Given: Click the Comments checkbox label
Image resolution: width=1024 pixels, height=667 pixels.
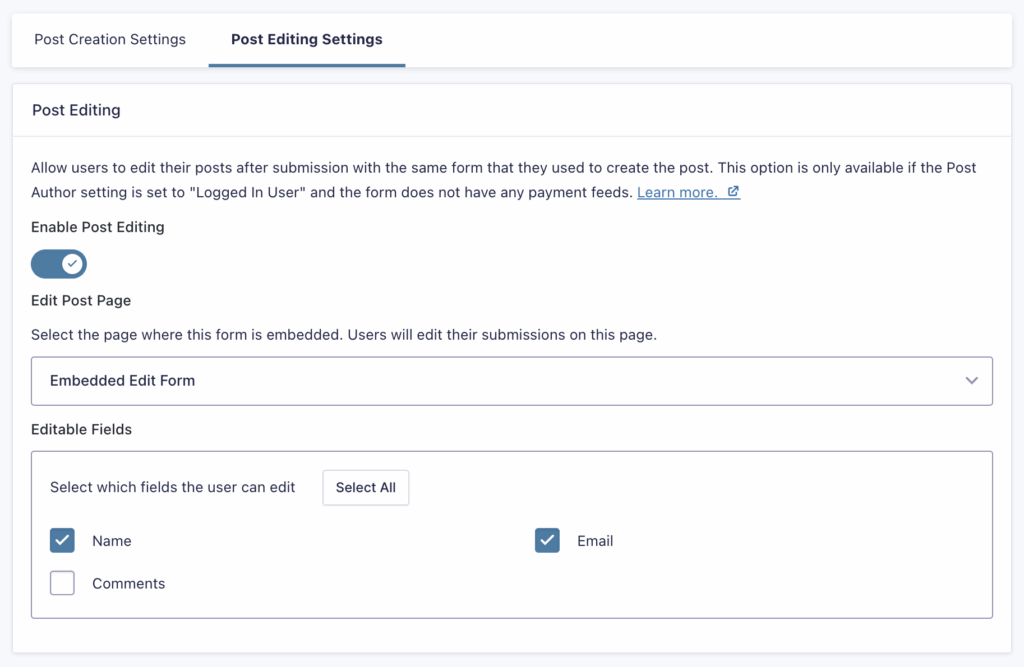Looking at the screenshot, I should click(128, 582).
